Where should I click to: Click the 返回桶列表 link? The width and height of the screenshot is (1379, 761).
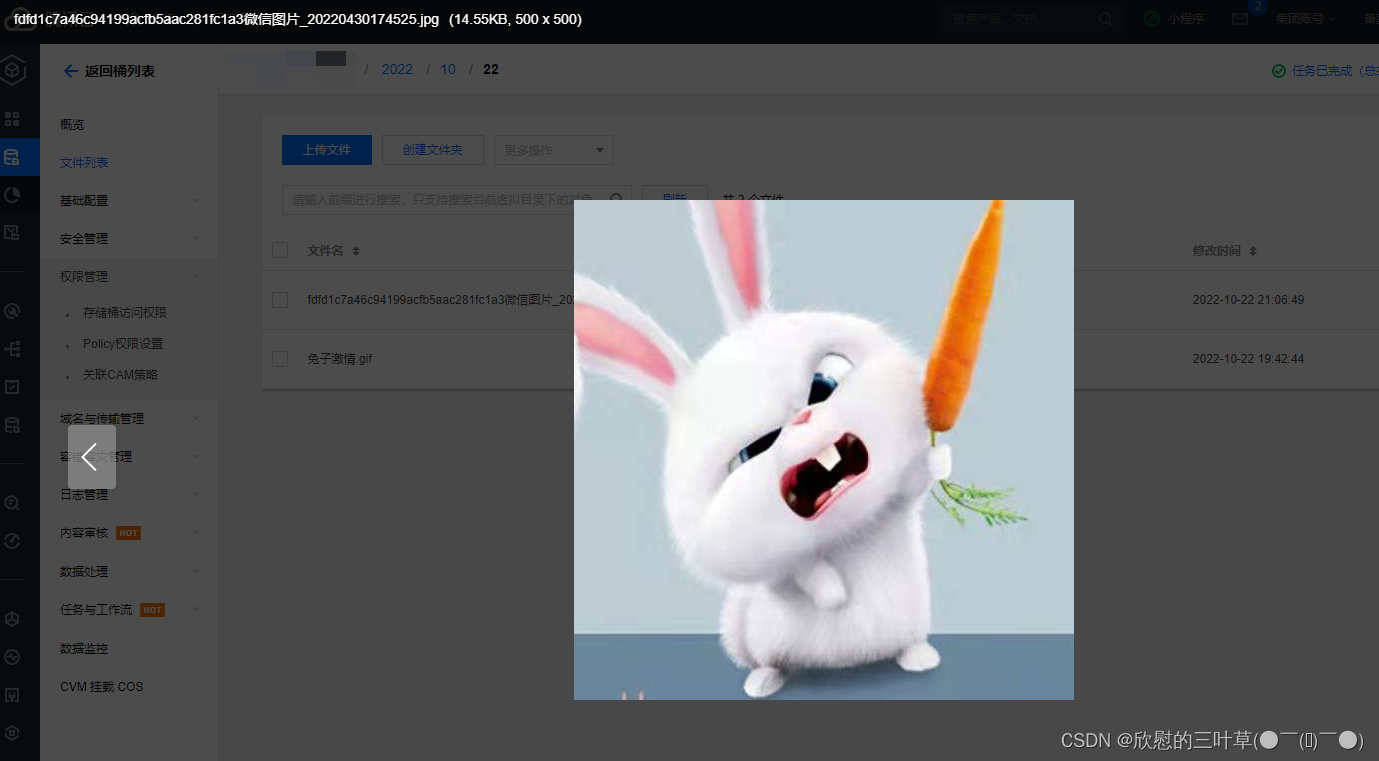coord(120,71)
